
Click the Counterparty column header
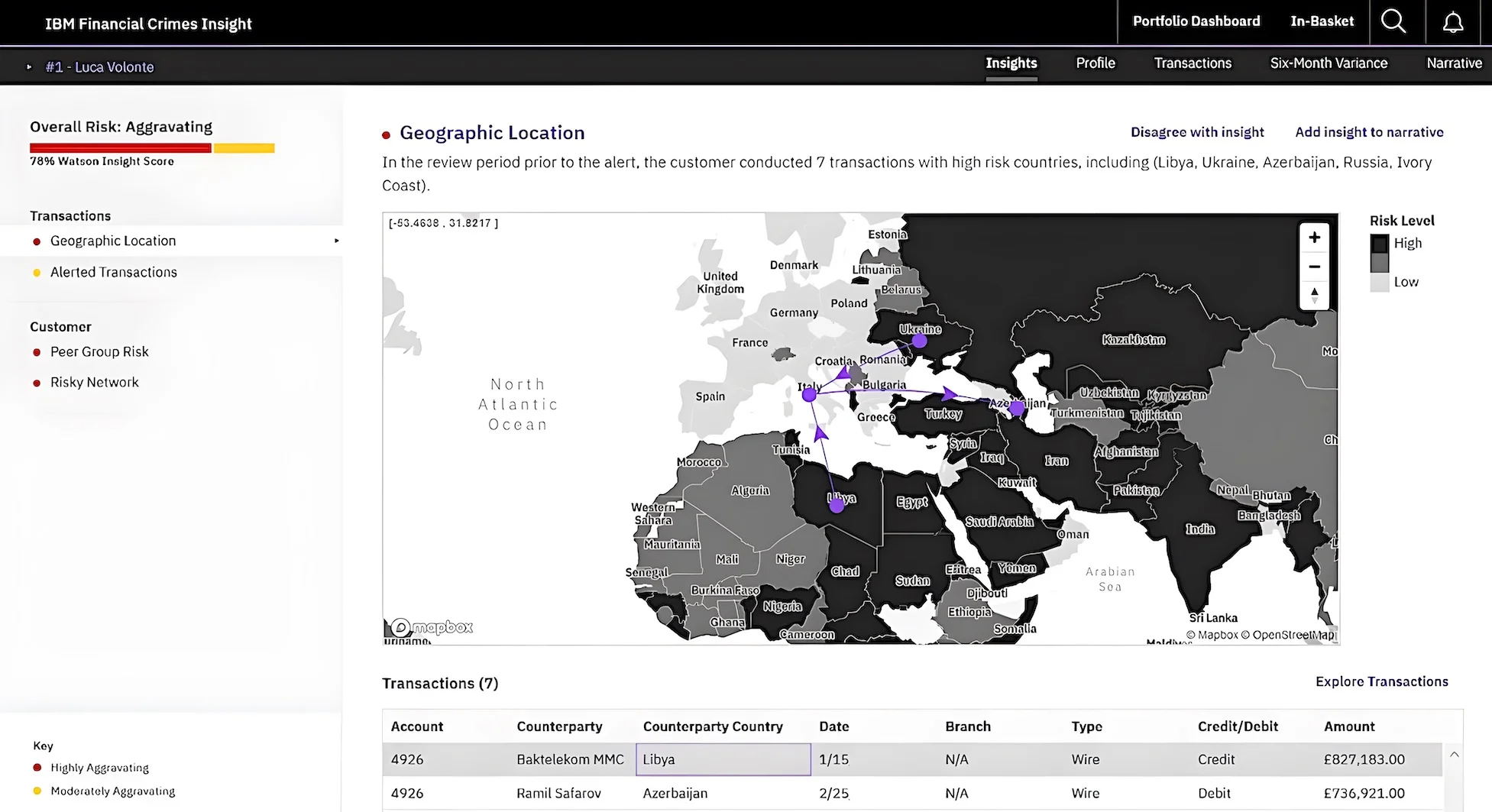[x=559, y=726]
